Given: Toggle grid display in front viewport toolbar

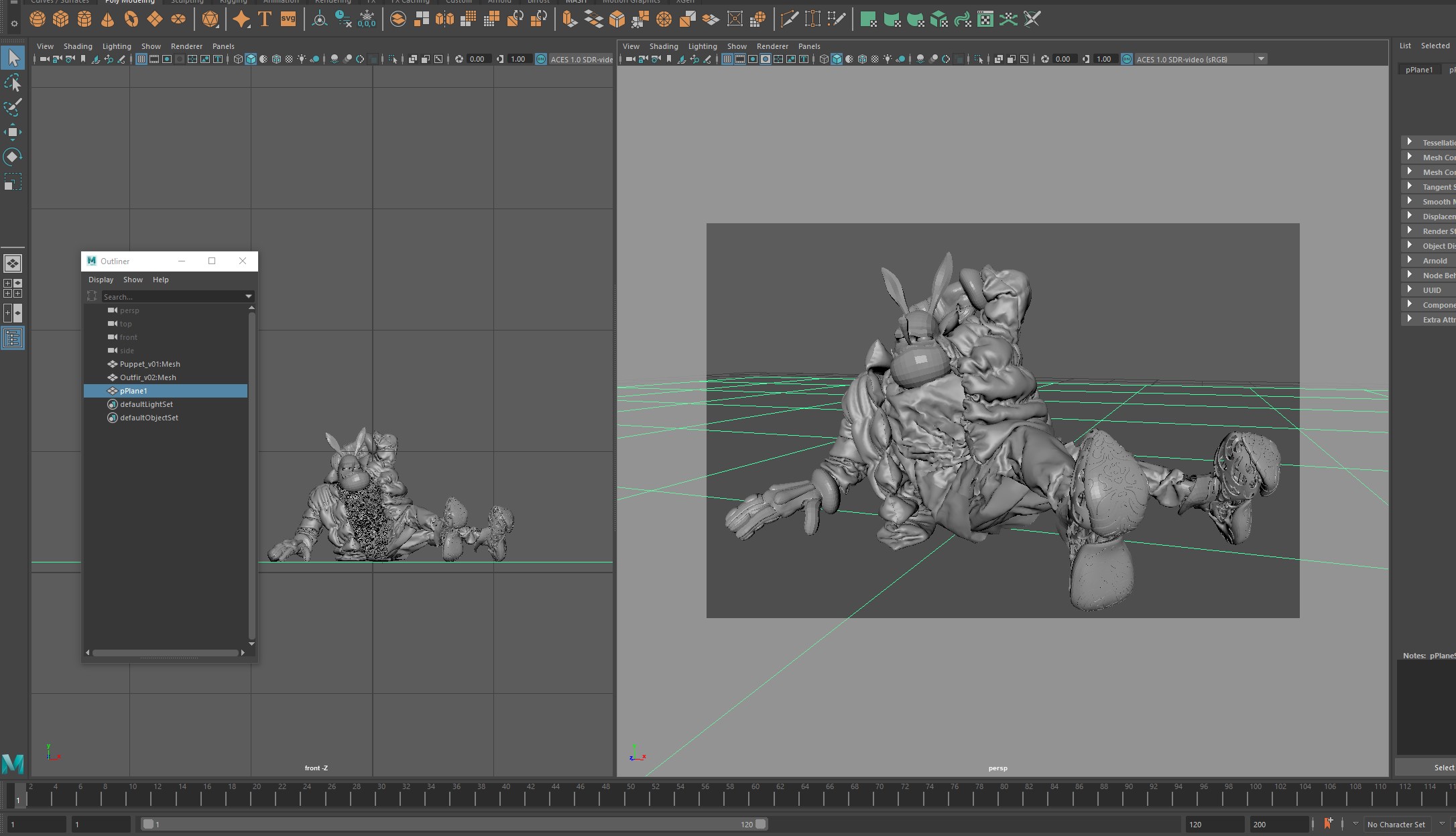Looking at the screenshot, I should click(141, 59).
